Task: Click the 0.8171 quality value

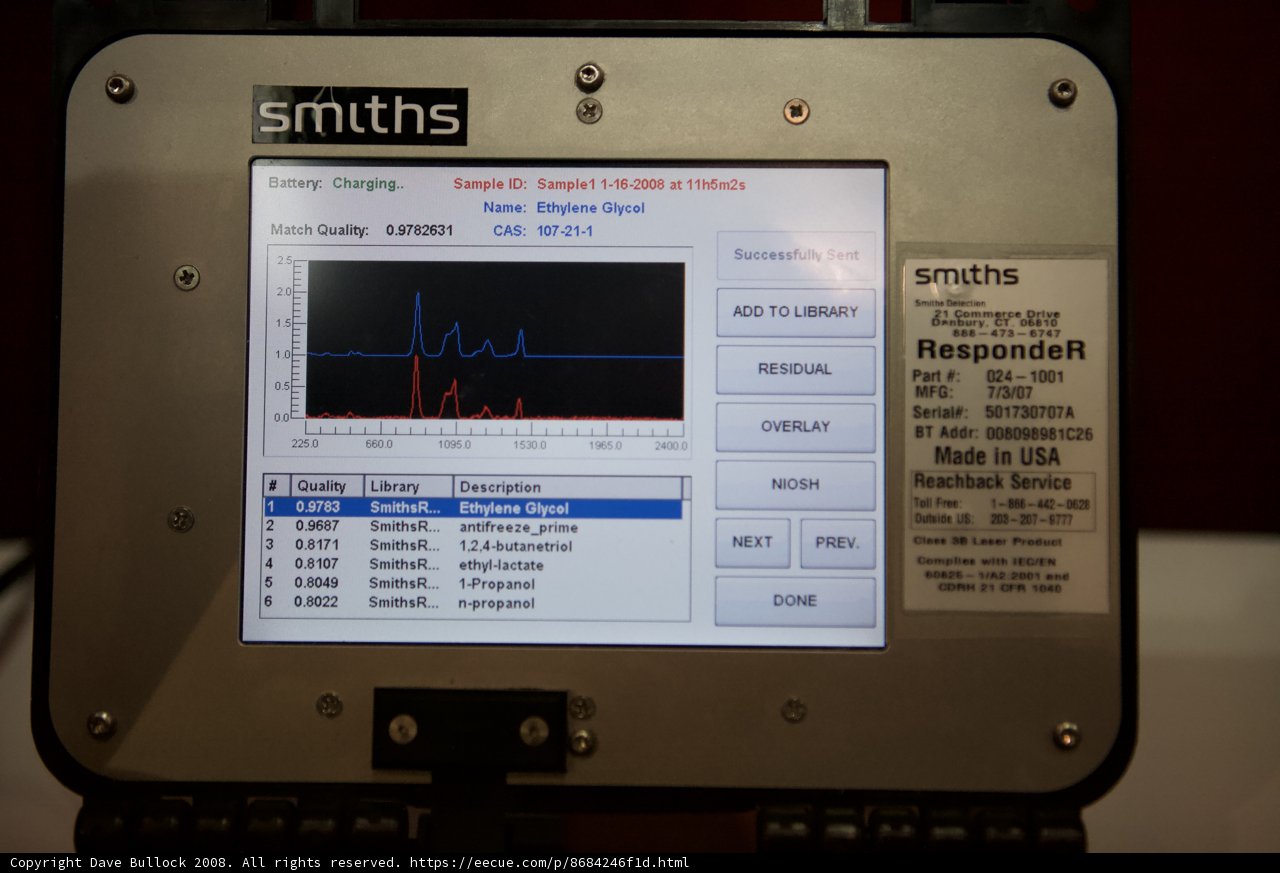Action: [317, 546]
